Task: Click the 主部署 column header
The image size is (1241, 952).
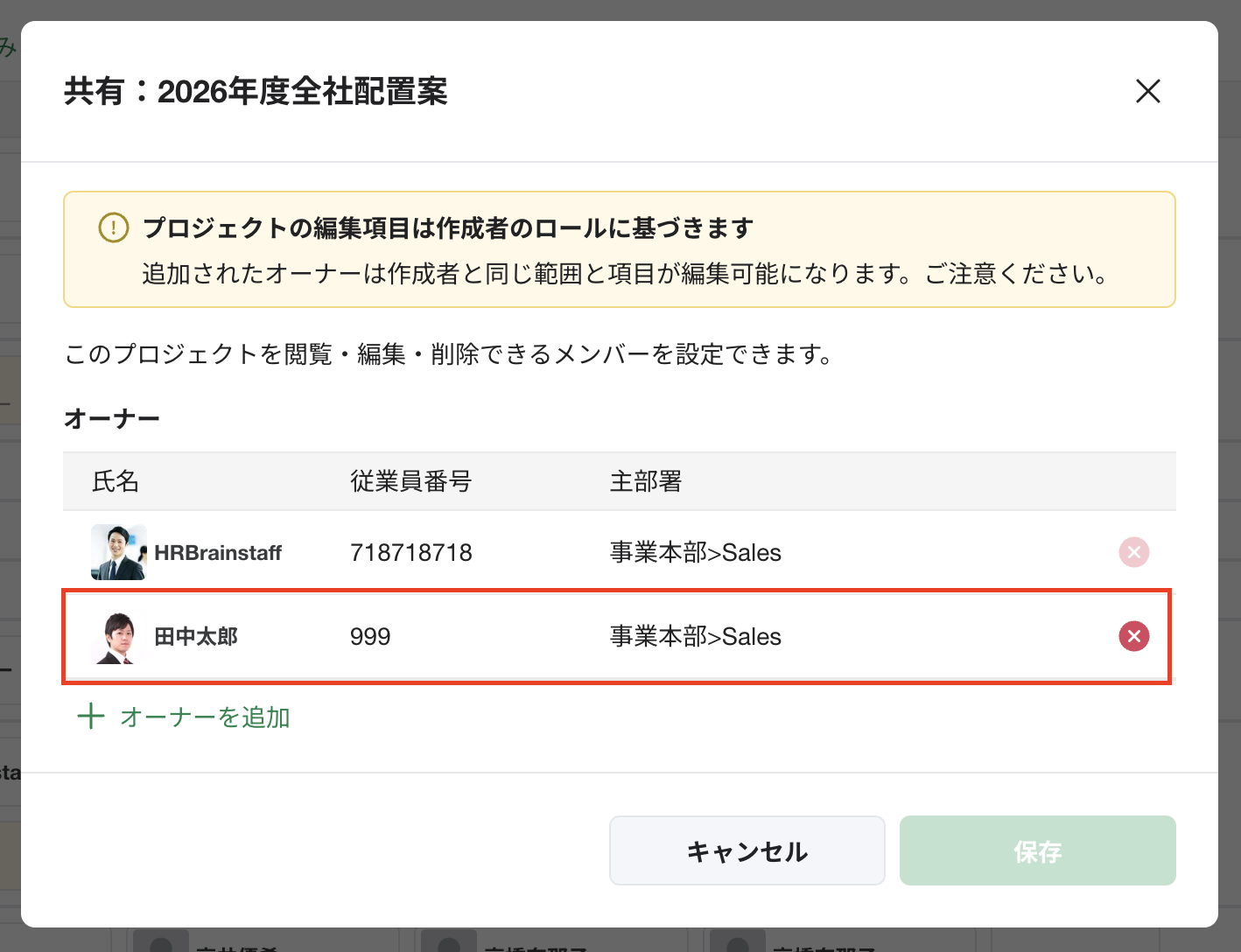Action: (x=645, y=481)
